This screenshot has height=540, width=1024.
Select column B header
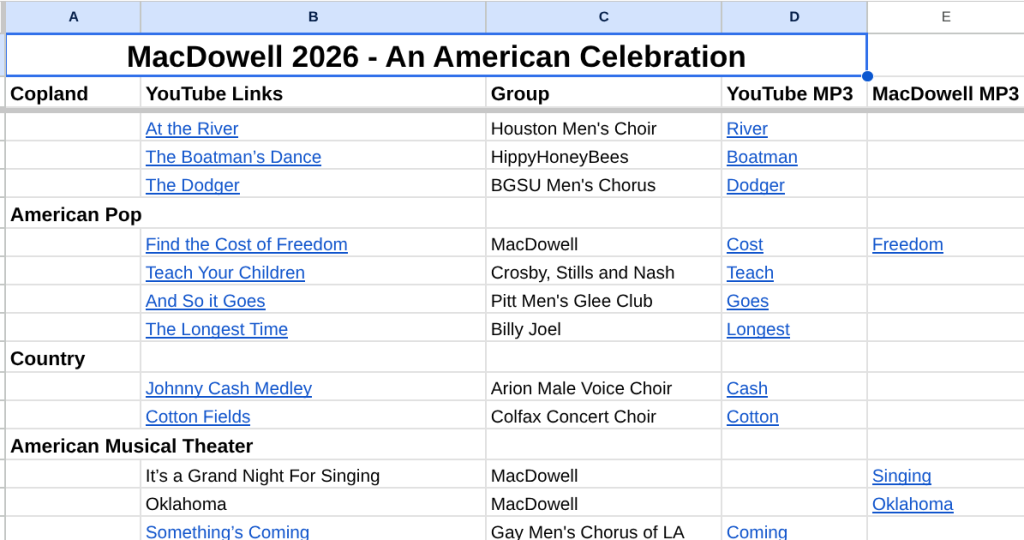(313, 17)
